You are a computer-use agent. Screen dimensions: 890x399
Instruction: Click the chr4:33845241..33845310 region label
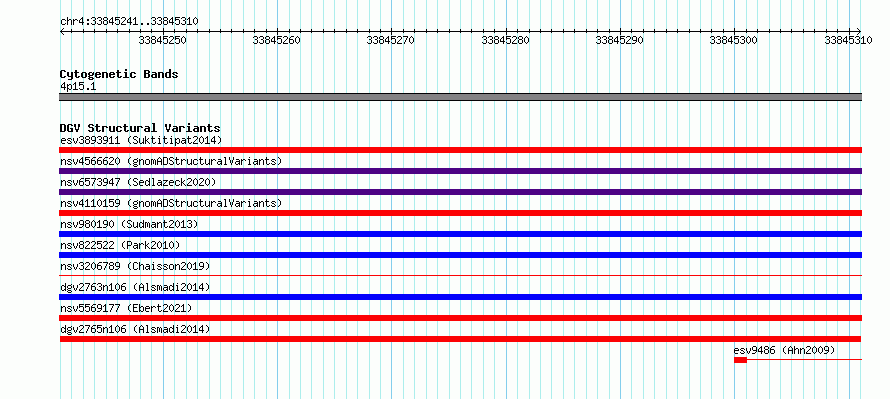[129, 21]
